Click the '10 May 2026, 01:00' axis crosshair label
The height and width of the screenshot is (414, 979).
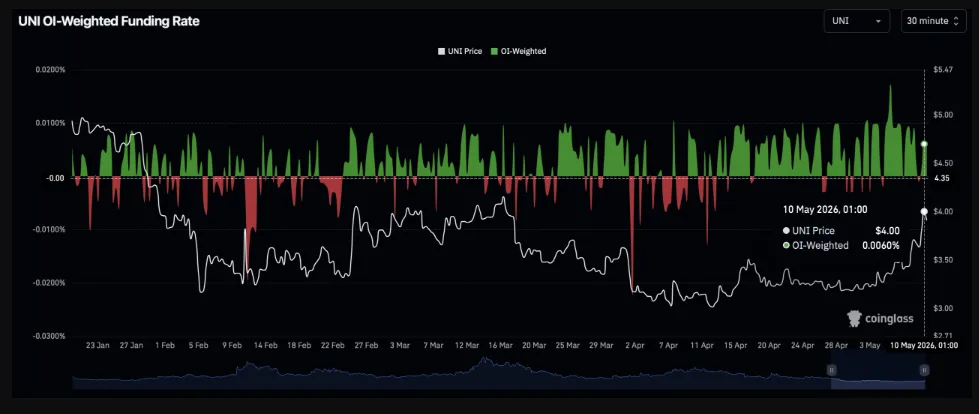click(x=925, y=345)
